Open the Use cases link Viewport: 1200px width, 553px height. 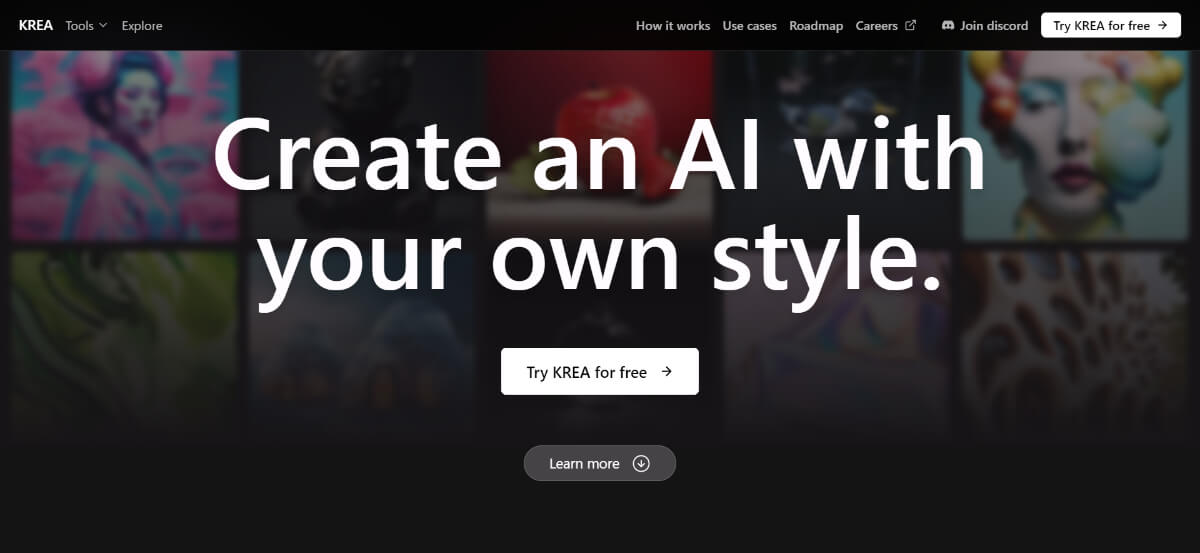(750, 26)
